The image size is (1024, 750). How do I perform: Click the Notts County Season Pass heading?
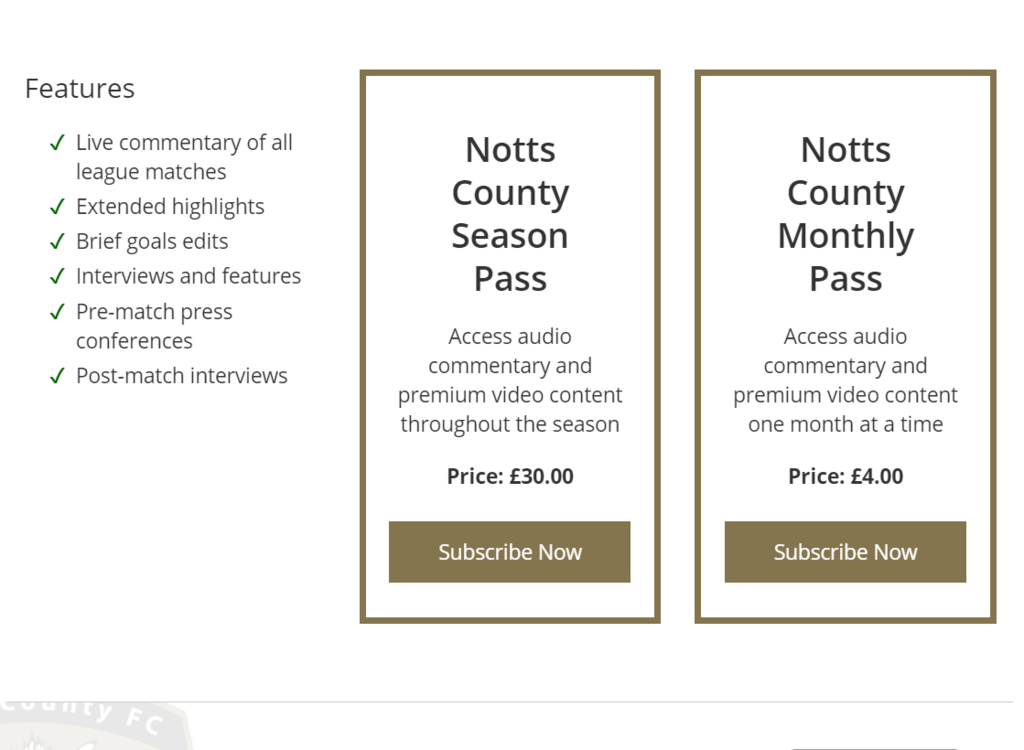point(510,214)
